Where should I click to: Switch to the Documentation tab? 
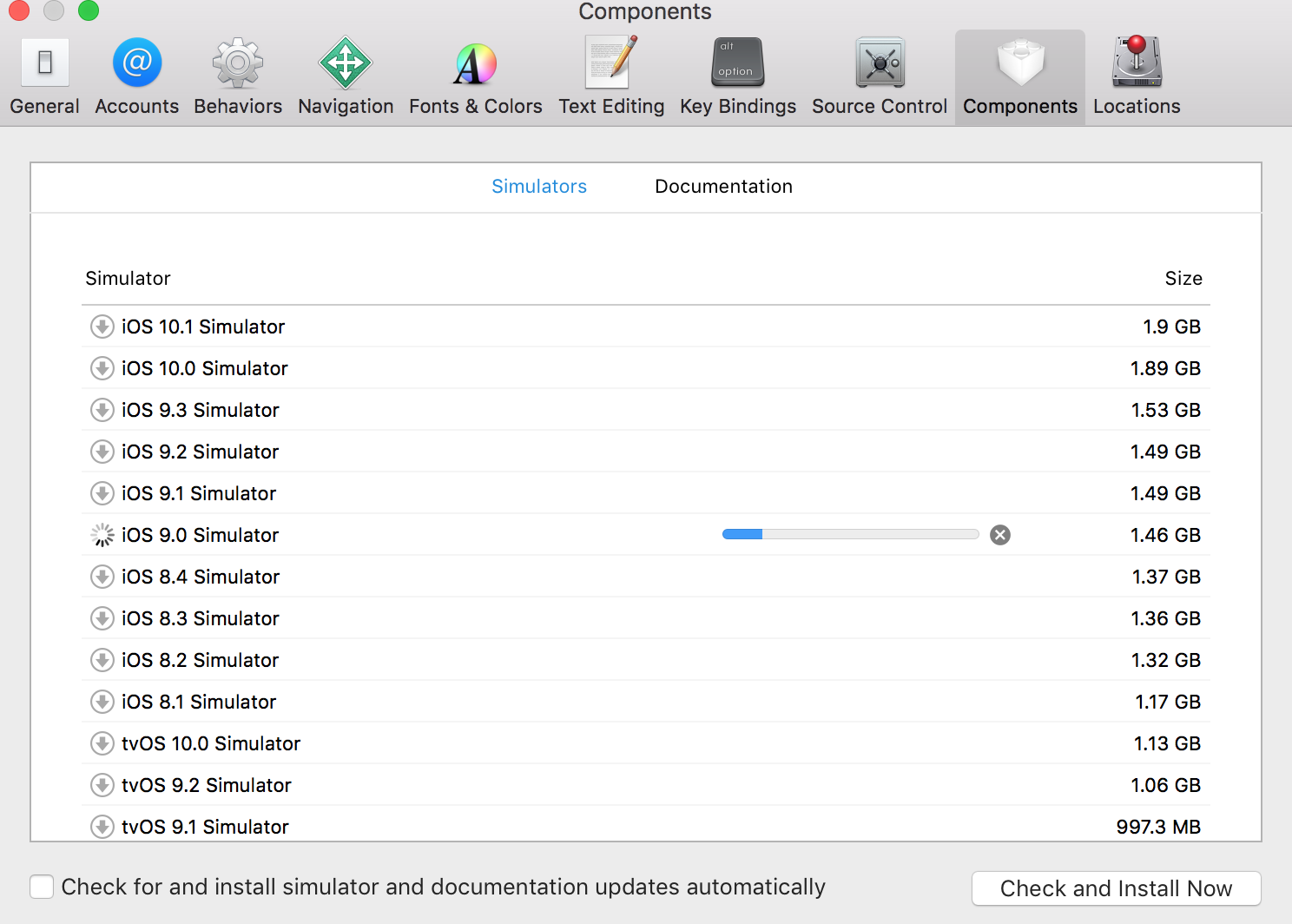(x=723, y=187)
